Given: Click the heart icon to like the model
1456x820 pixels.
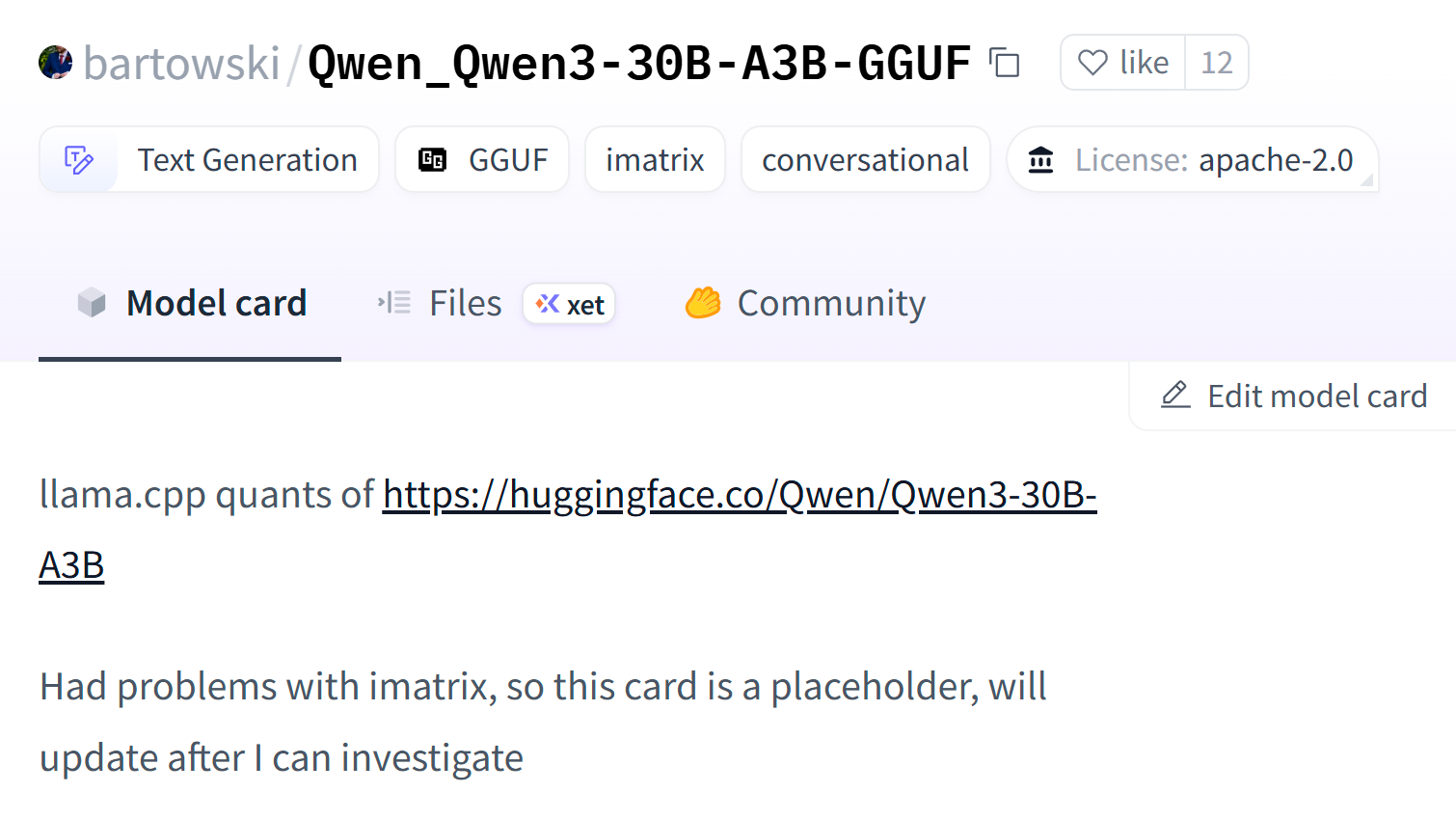Looking at the screenshot, I should pos(1092,63).
